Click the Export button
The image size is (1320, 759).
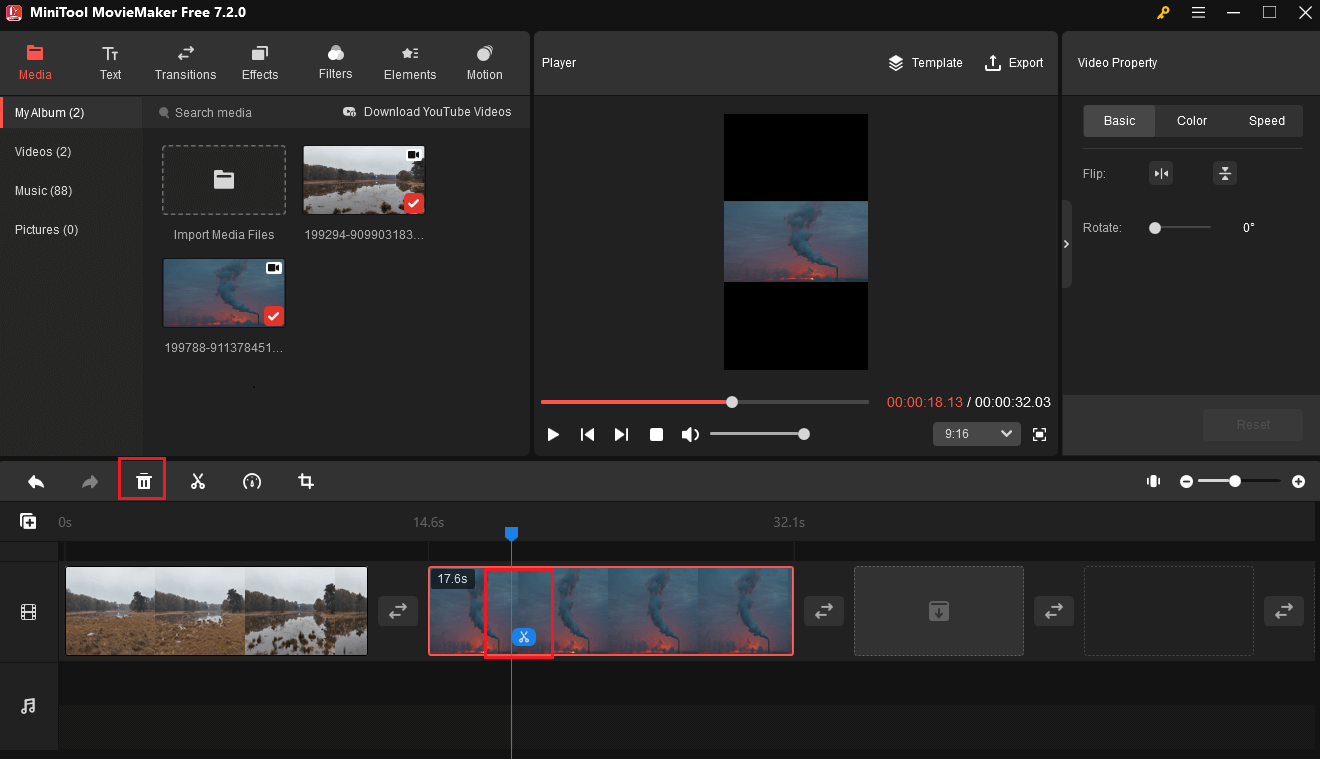click(1014, 63)
